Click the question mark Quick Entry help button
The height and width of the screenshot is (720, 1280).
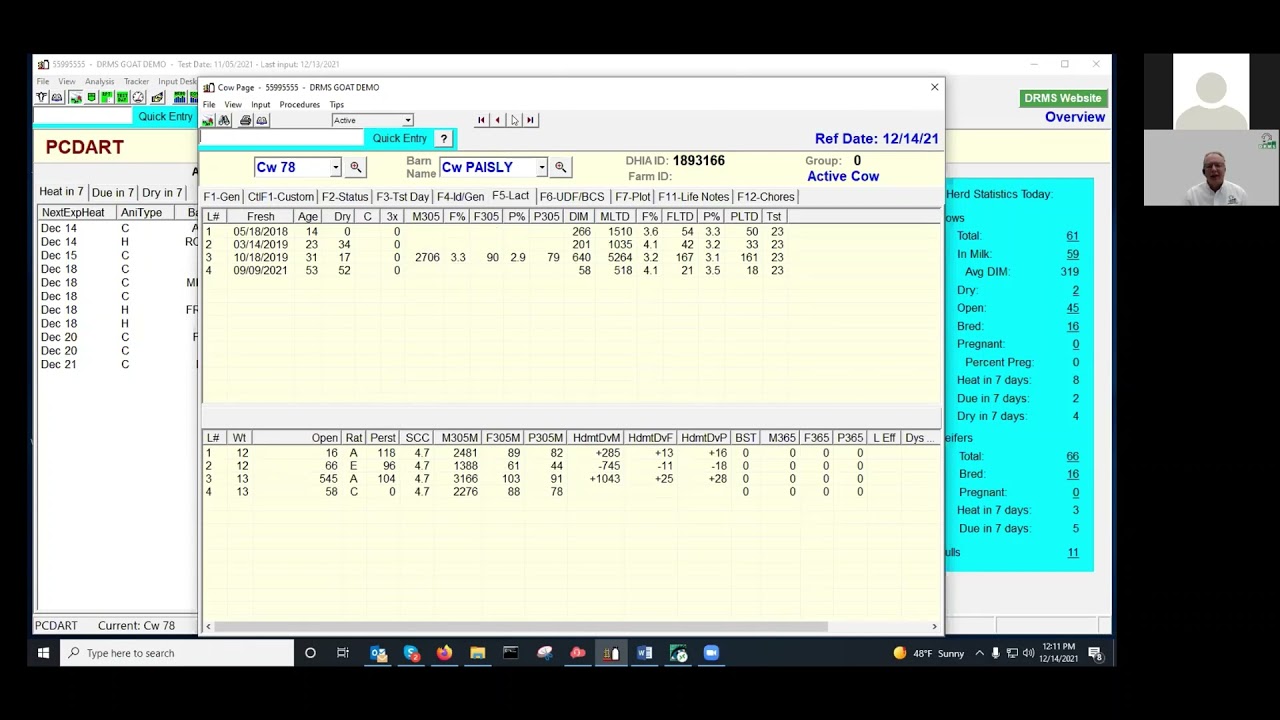[x=444, y=139]
